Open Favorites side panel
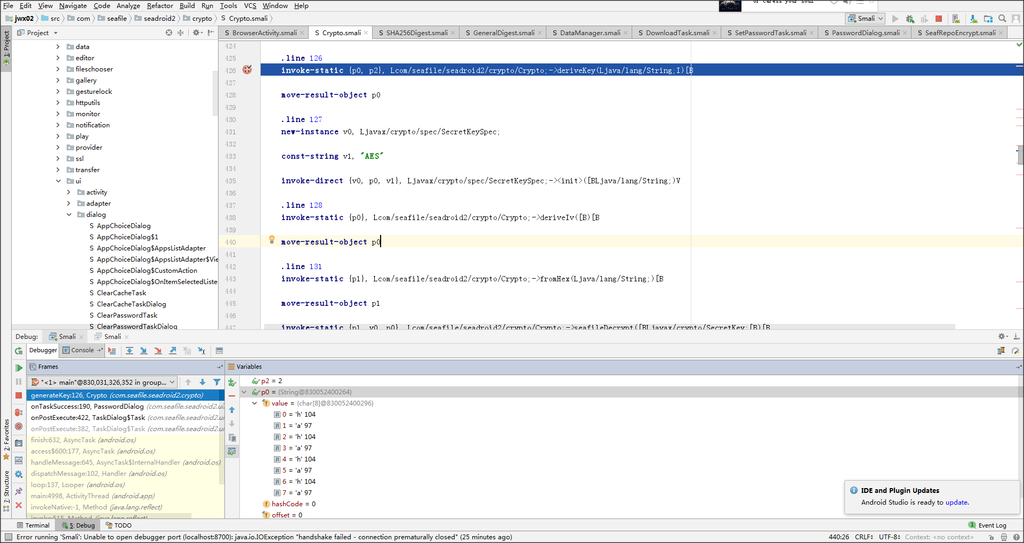The image size is (1024, 543). point(6,439)
